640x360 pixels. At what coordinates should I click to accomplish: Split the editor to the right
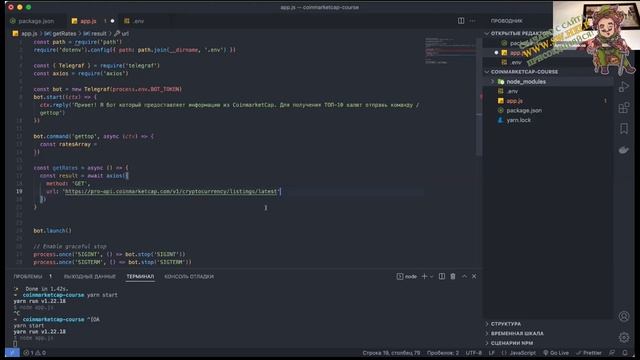pyautogui.click(x=461, y=21)
